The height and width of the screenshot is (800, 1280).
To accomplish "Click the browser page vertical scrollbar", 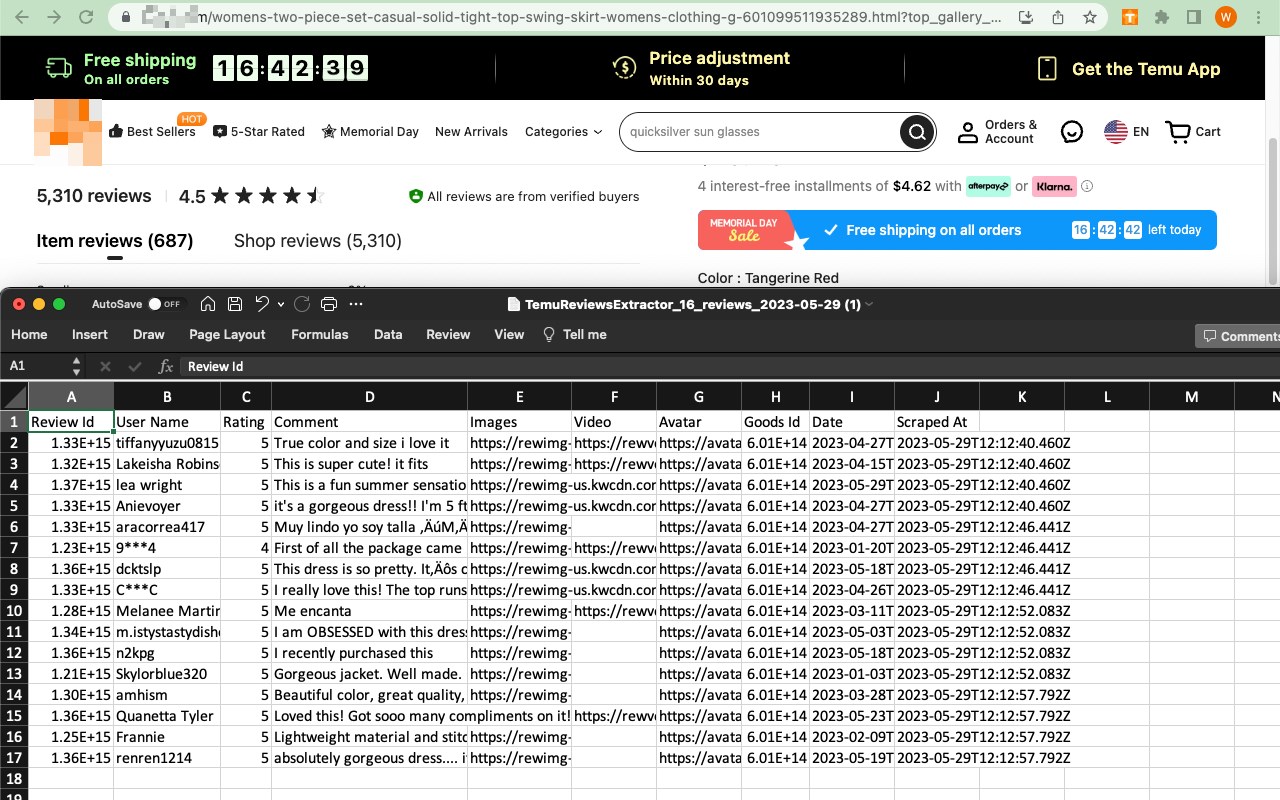I will 1273,210.
